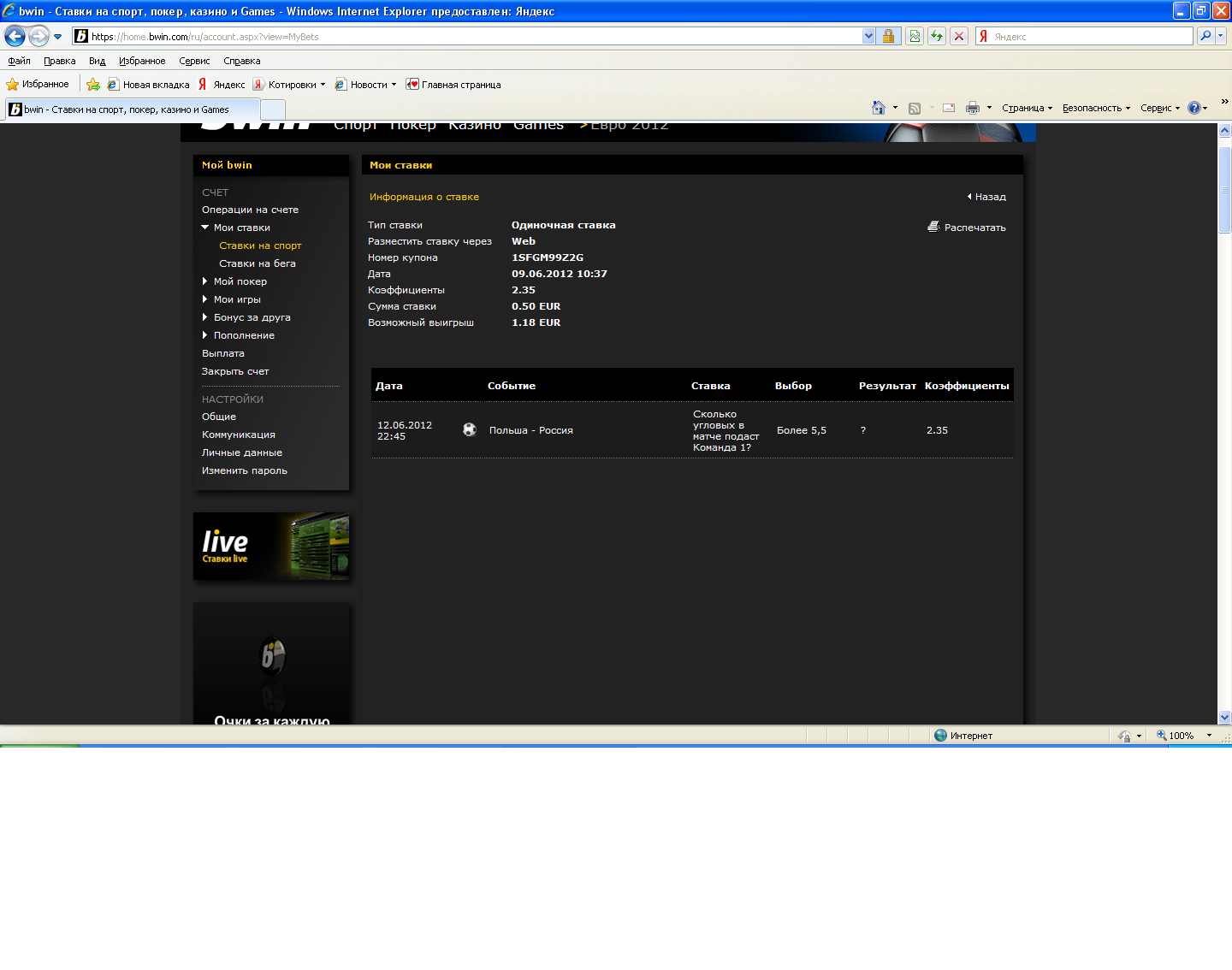Open the Справка menu
Image resolution: width=1232 pixels, height=970 pixels.
[x=241, y=61]
